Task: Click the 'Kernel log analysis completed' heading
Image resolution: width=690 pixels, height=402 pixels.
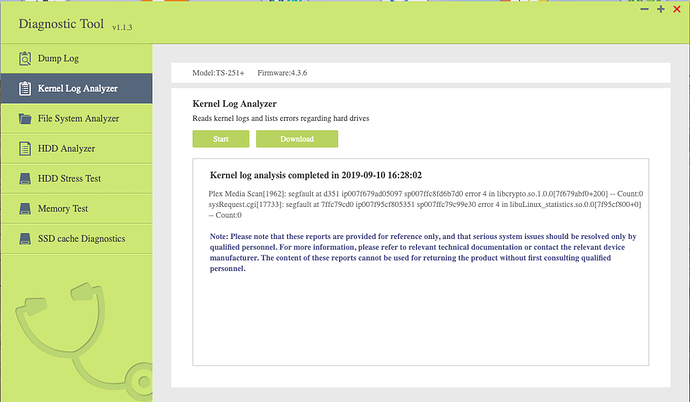Action: [x=316, y=175]
